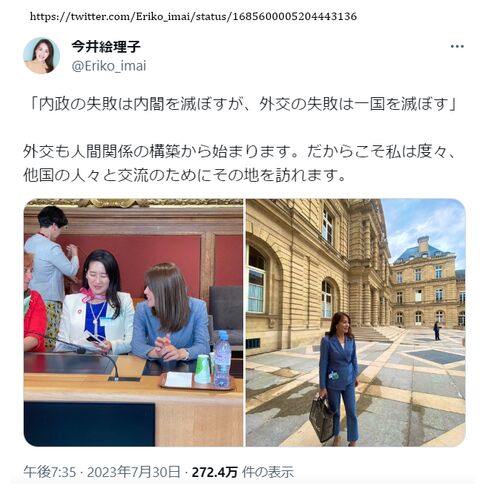Image resolution: width=497 pixels, height=500 pixels.
Task: Click the 午後7:35 timestamp
Action: (50, 472)
